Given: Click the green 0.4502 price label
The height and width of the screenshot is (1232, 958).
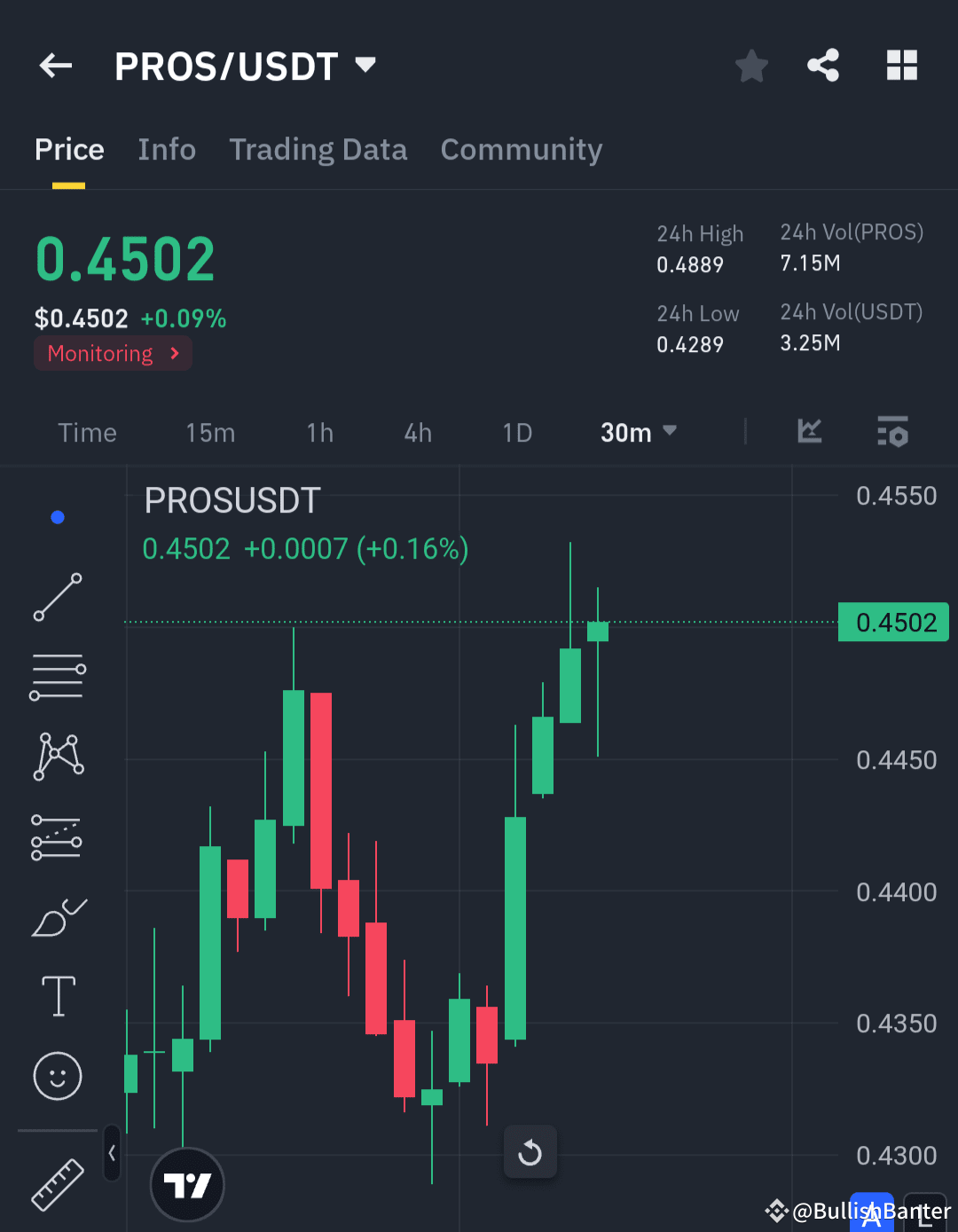Looking at the screenshot, I should coord(893,621).
